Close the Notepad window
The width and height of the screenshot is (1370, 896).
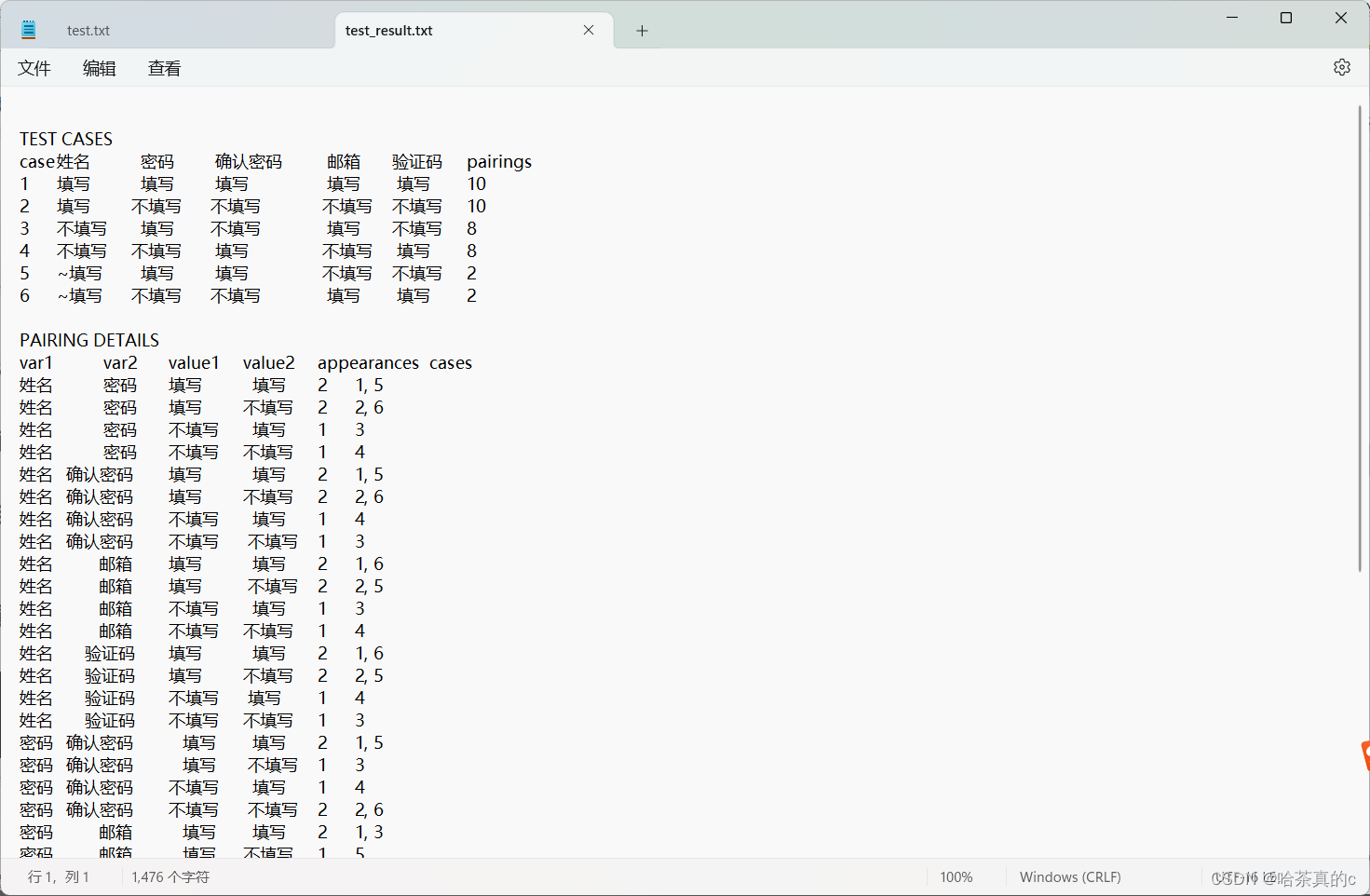[x=1341, y=18]
